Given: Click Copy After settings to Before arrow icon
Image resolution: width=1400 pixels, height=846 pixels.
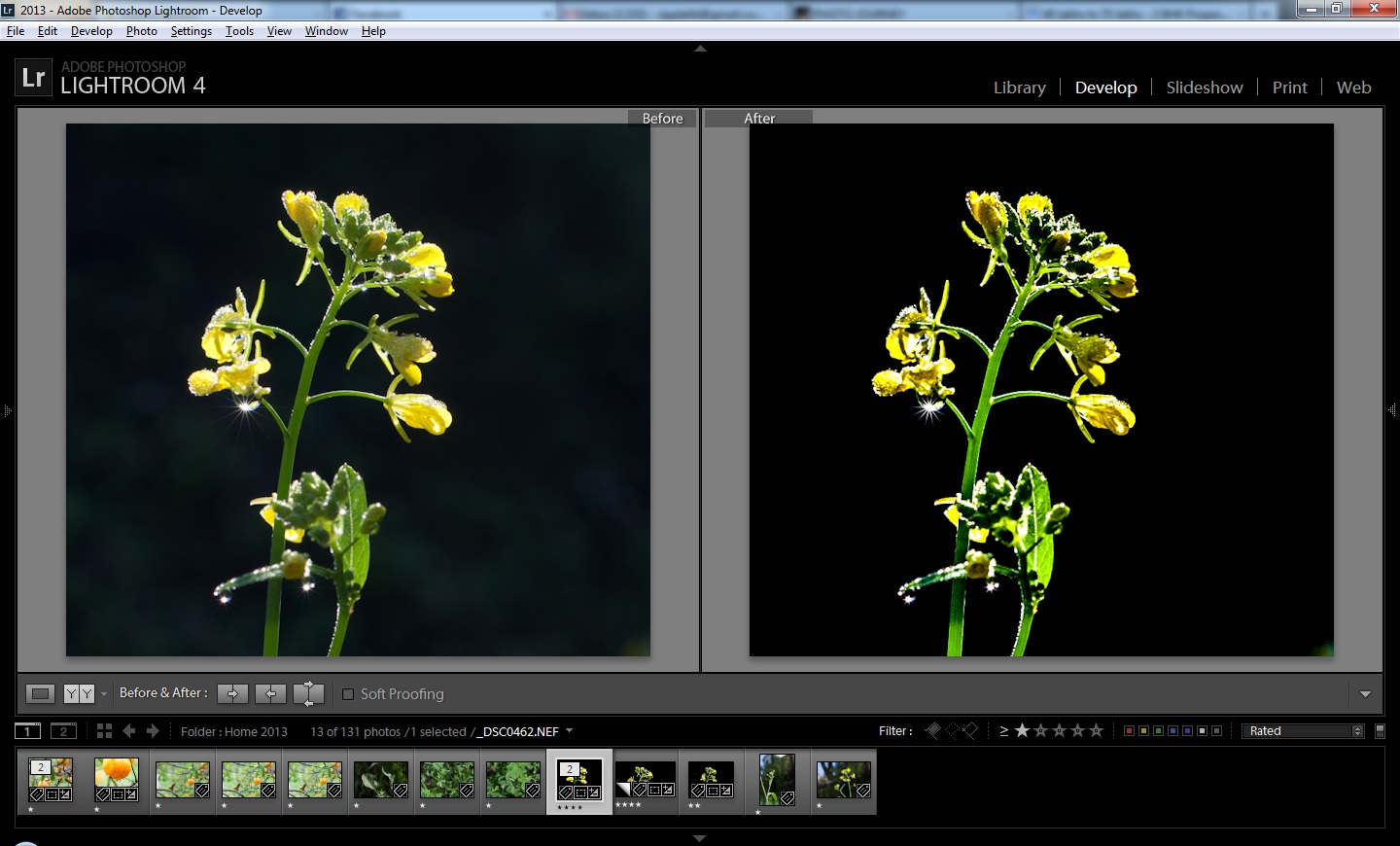Looking at the screenshot, I should [270, 693].
